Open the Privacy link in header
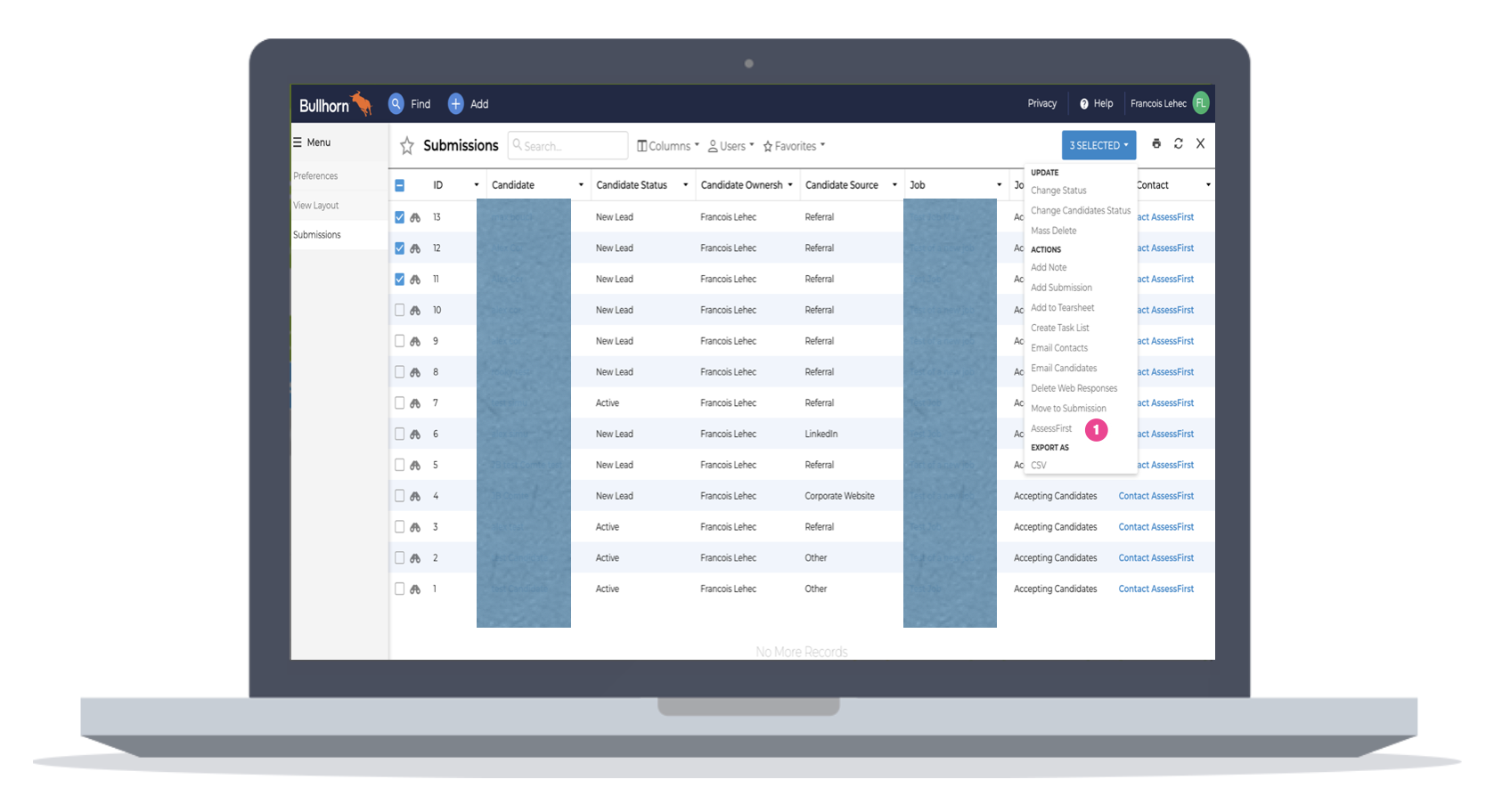Image resolution: width=1486 pixels, height=812 pixels. click(1041, 103)
